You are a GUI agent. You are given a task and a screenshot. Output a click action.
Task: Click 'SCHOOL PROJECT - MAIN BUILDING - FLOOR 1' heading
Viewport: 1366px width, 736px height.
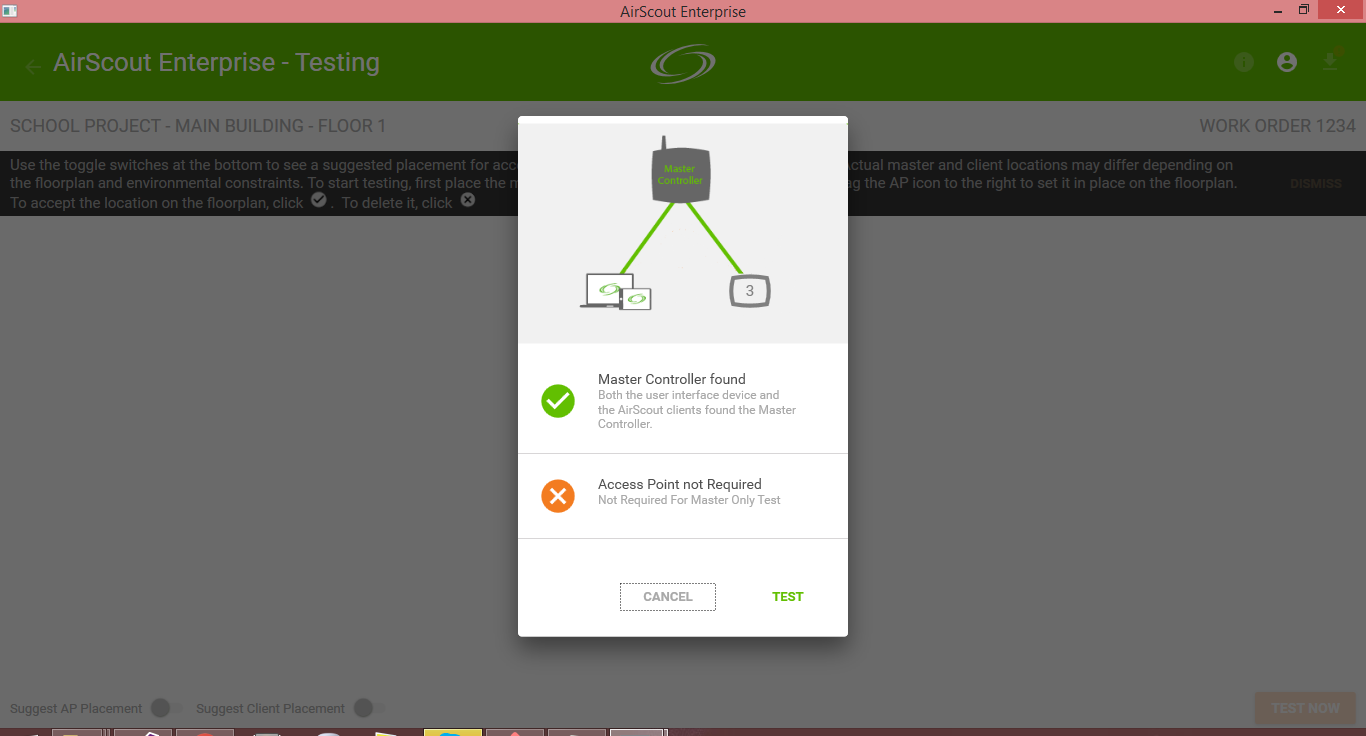(198, 126)
